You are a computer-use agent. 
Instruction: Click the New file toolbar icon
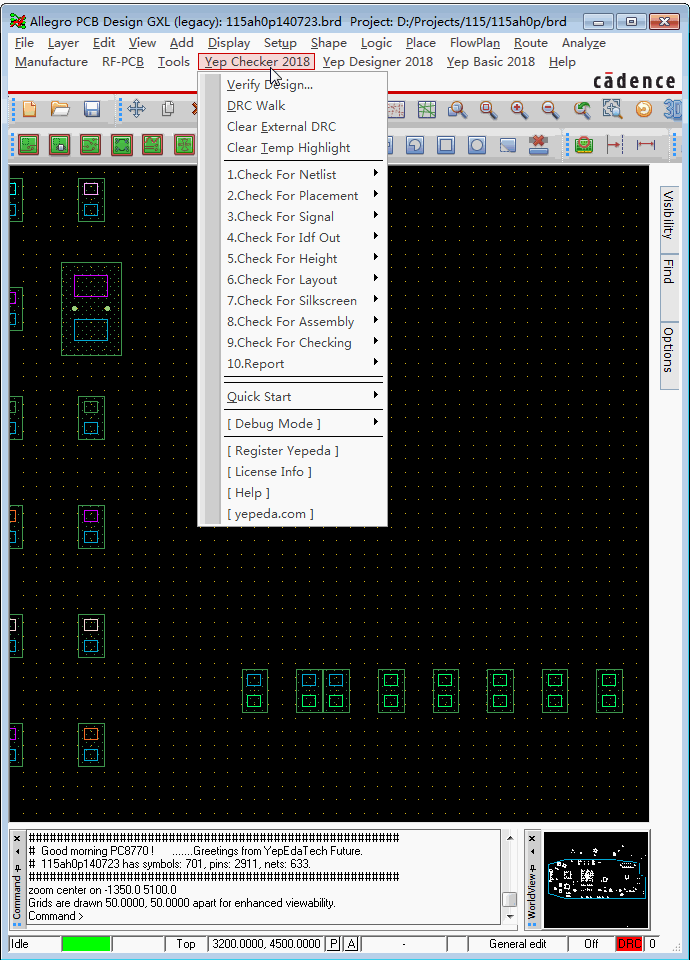(29, 110)
